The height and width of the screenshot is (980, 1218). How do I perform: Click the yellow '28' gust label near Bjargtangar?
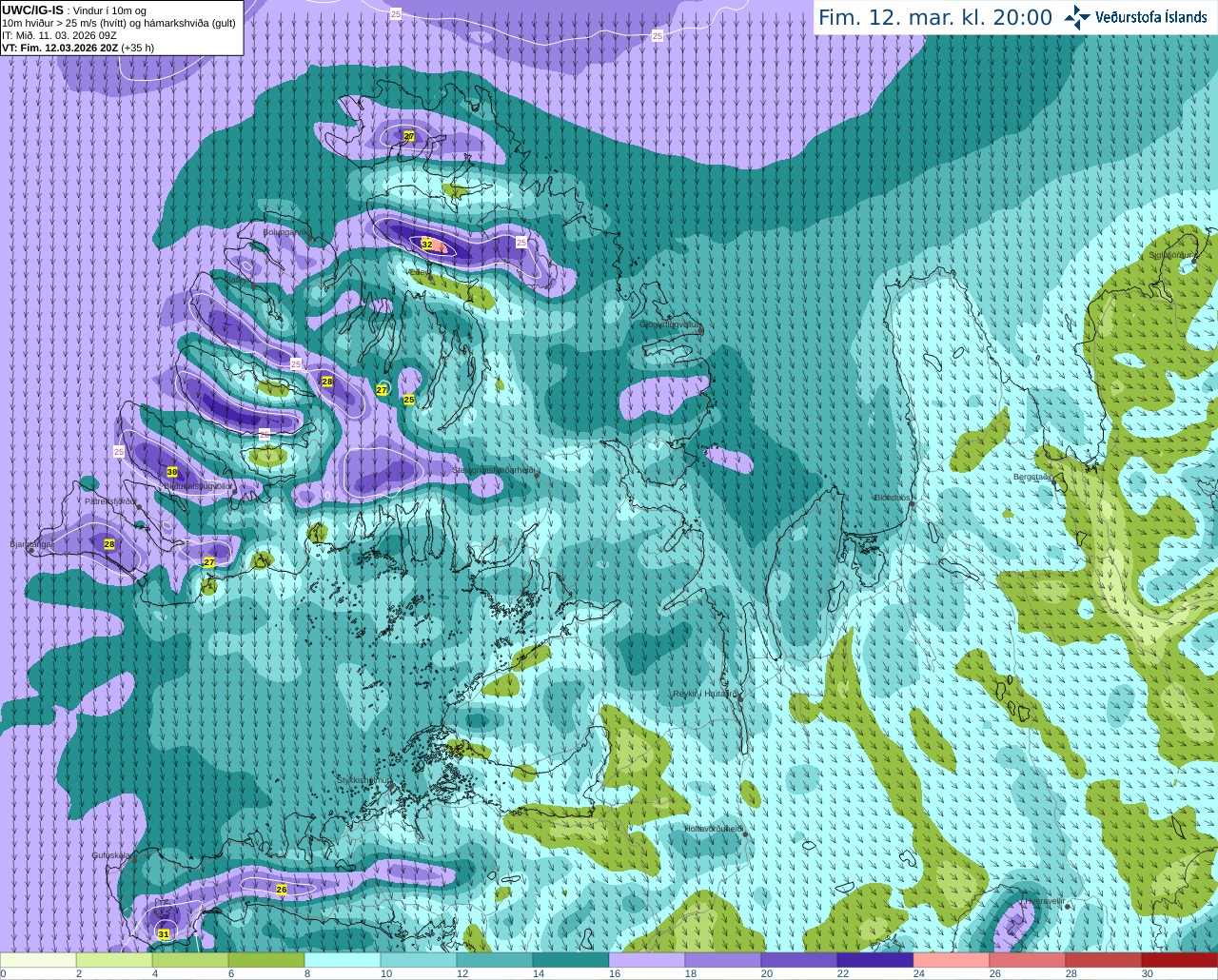109,544
